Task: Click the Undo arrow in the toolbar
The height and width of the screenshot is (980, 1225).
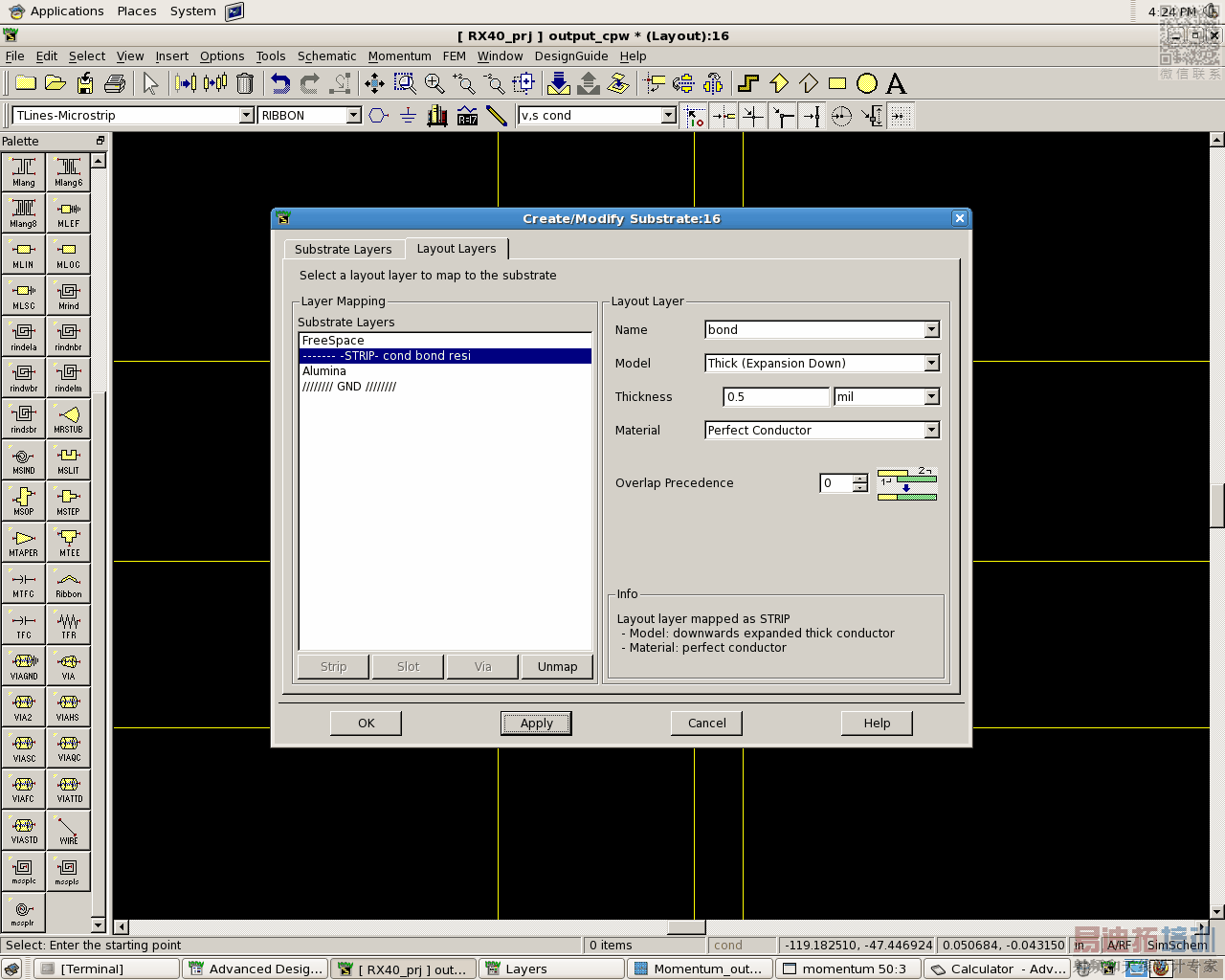Action: point(279,84)
